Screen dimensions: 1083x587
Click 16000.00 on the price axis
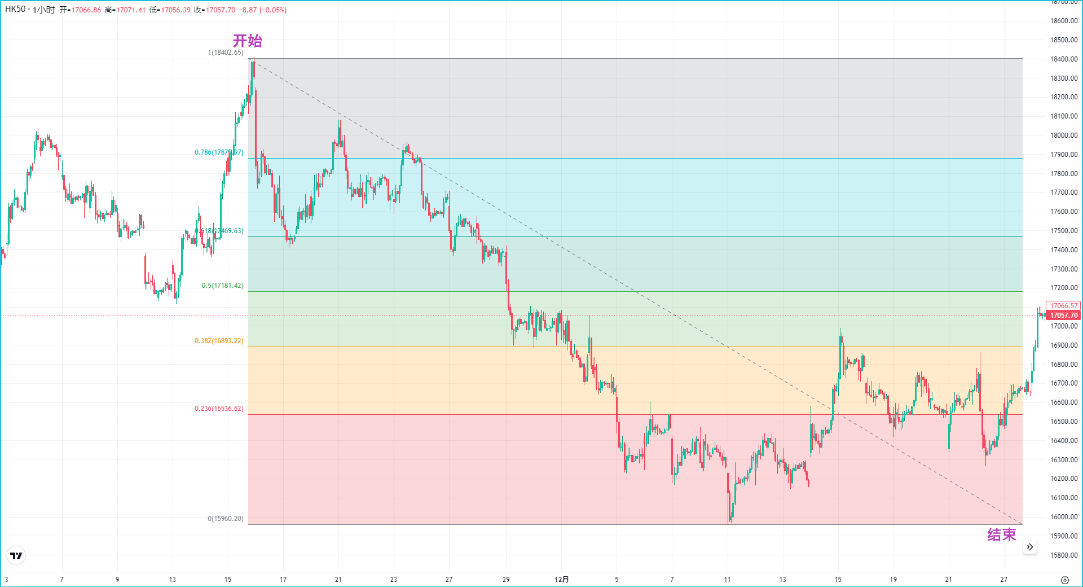(x=1064, y=517)
